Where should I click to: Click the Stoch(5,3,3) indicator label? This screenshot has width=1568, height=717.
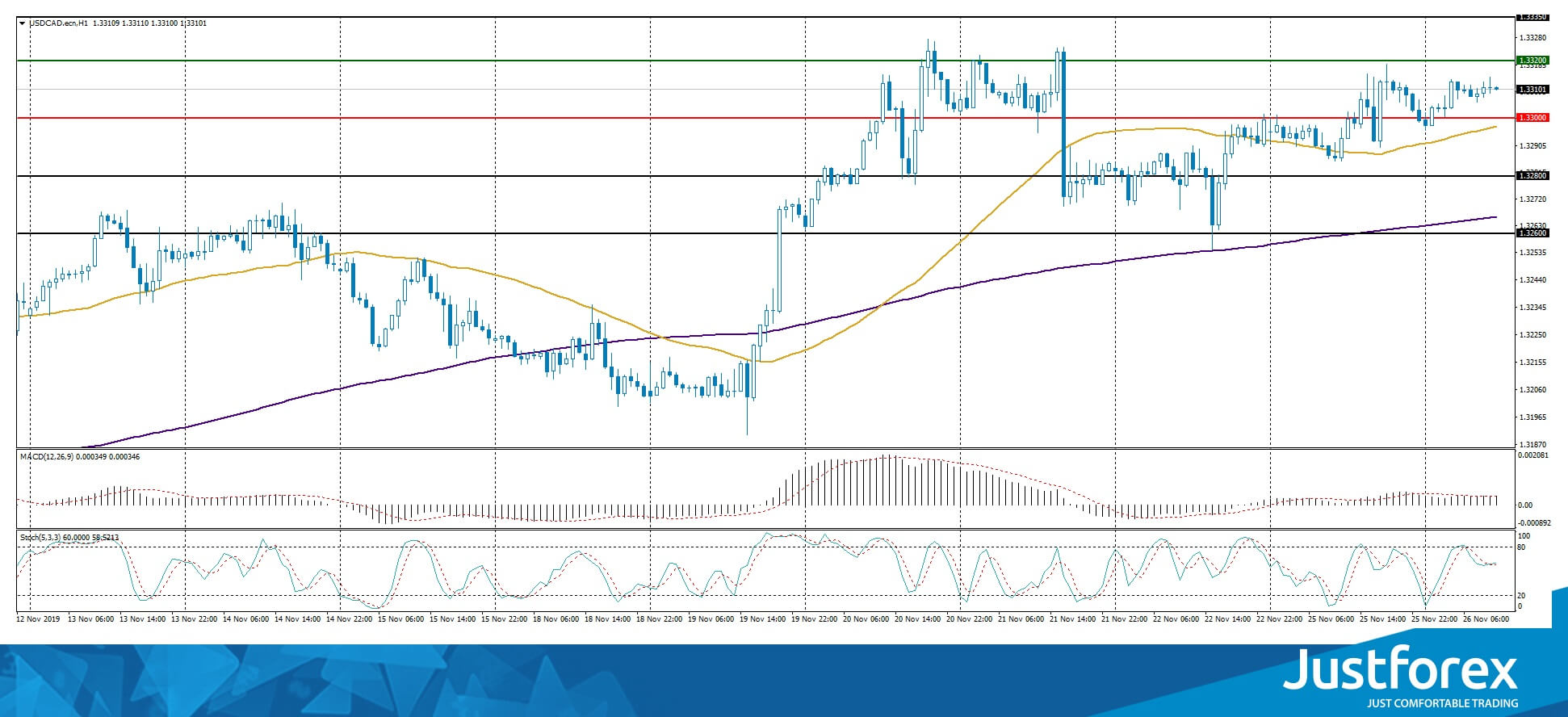40,537
